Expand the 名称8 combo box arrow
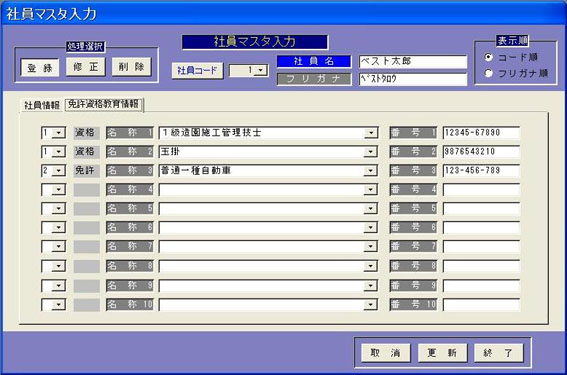The image size is (567, 375). (371, 267)
